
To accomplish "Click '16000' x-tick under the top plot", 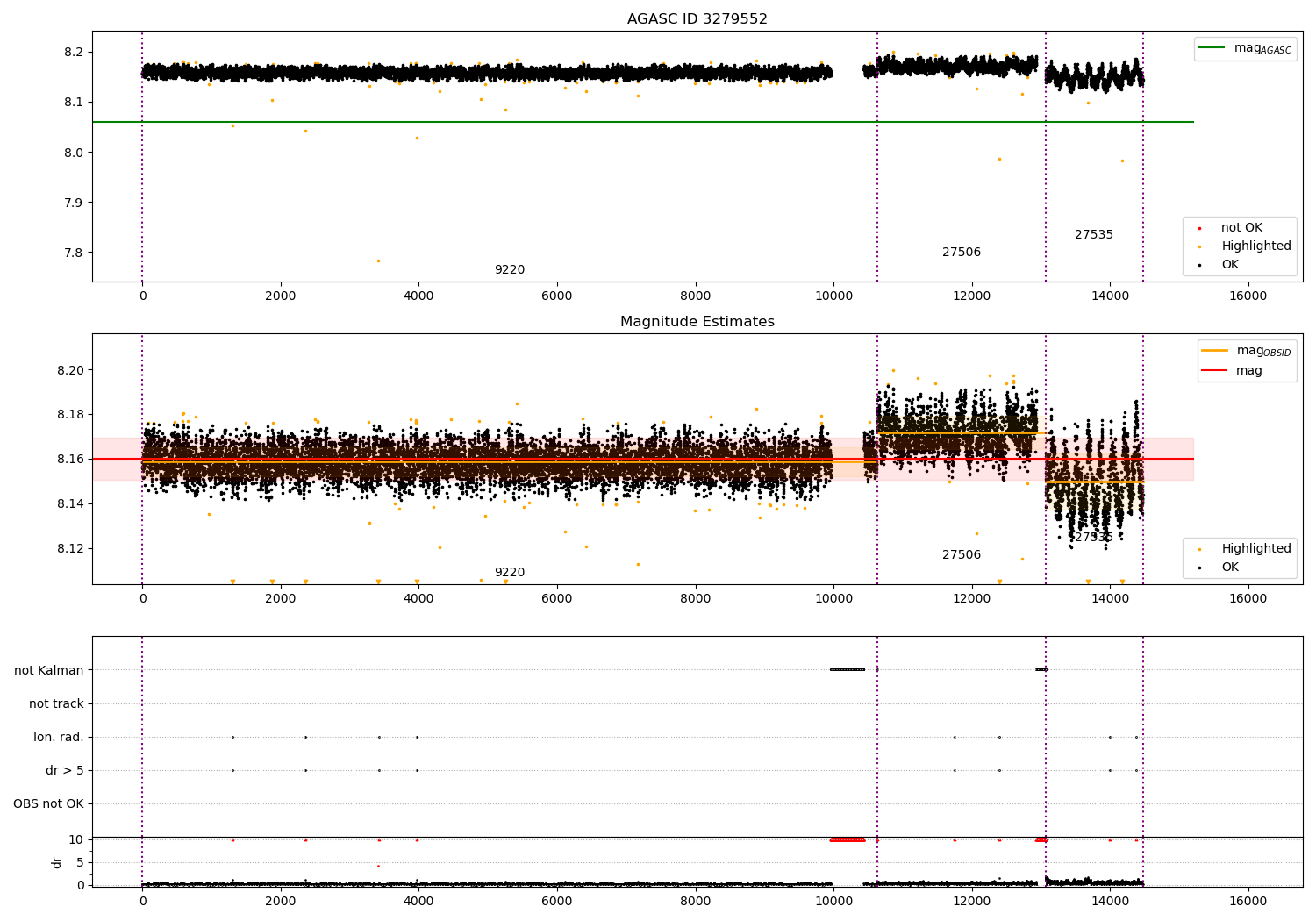I will coord(1248,296).
